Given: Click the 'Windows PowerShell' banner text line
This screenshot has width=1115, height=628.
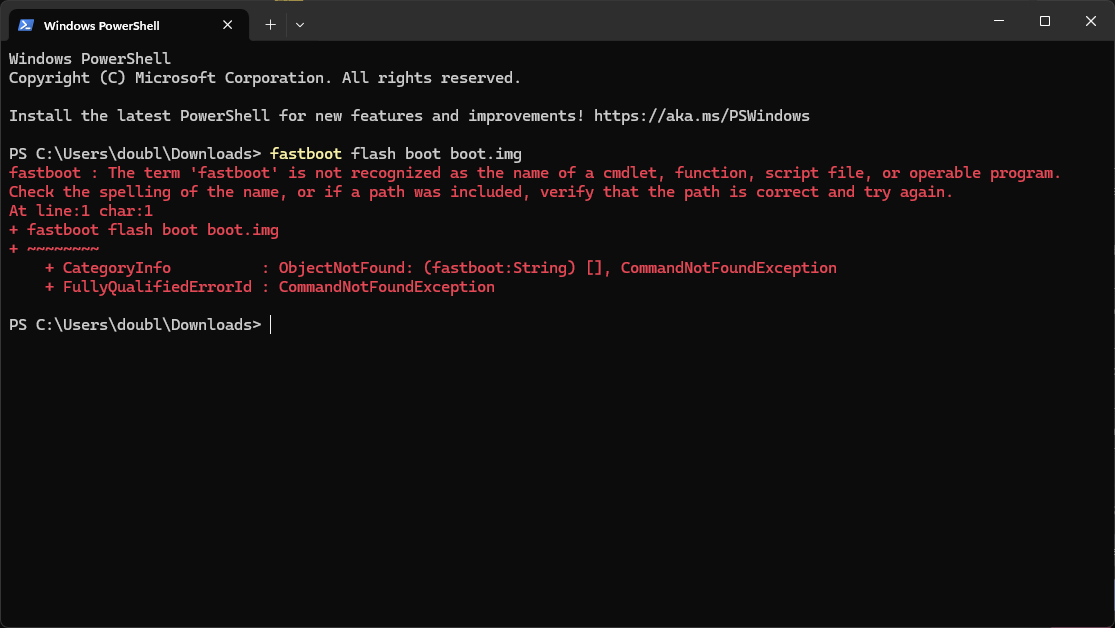Looking at the screenshot, I should coord(90,58).
